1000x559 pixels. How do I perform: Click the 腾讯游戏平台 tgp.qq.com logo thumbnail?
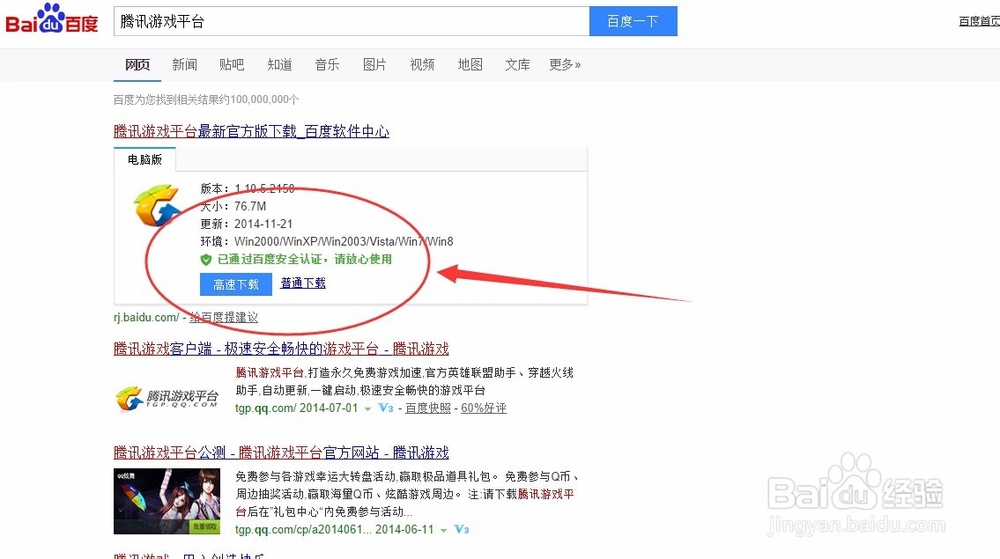(x=167, y=398)
